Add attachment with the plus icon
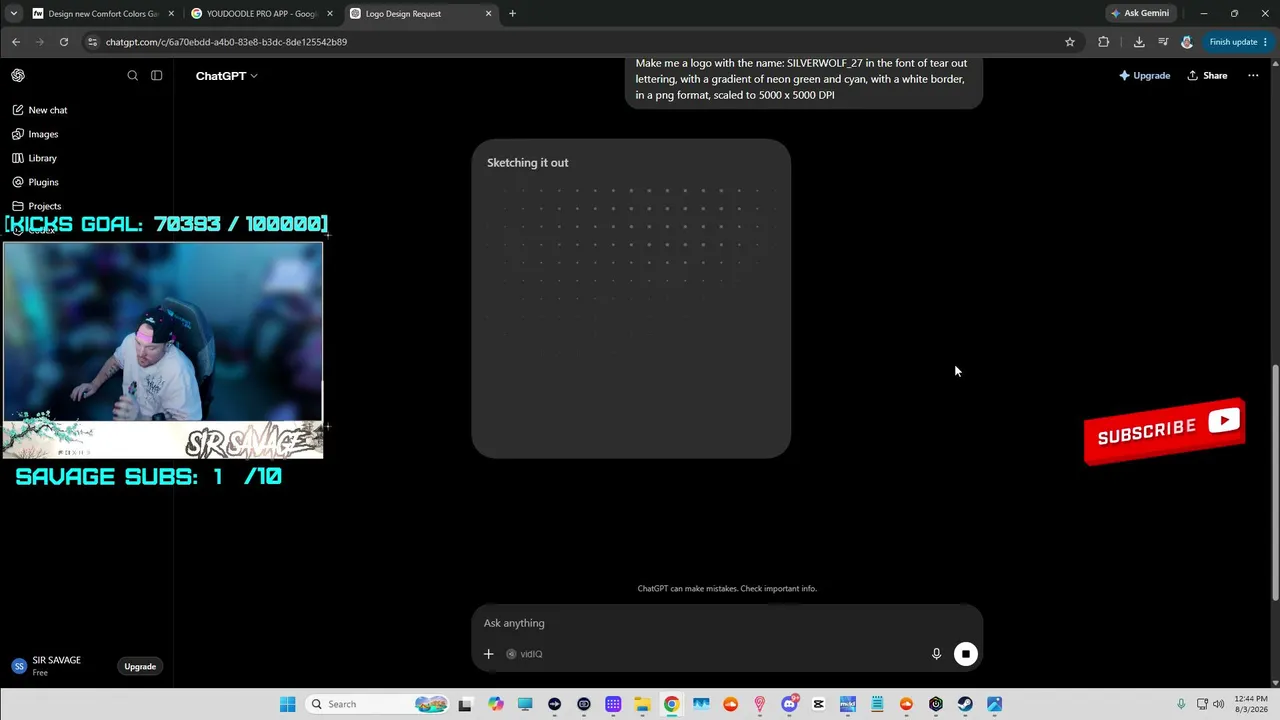The image size is (1280, 720). [x=489, y=654]
